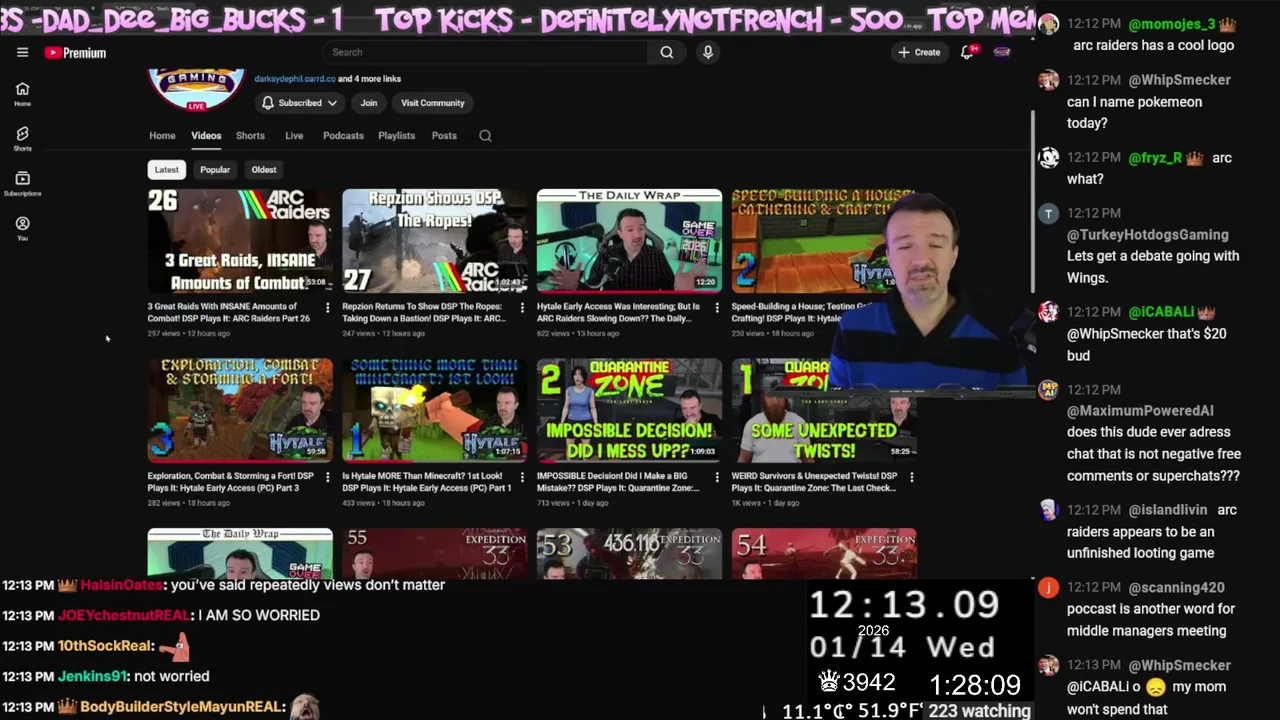
Task: Open the Expedition 33 part 55 thumbnail
Action: [x=435, y=553]
